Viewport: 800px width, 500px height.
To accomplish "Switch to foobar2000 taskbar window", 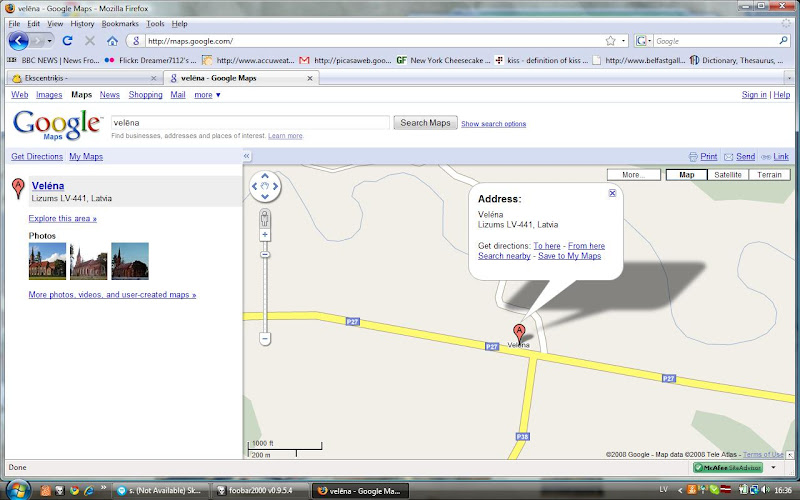I will tap(260, 491).
